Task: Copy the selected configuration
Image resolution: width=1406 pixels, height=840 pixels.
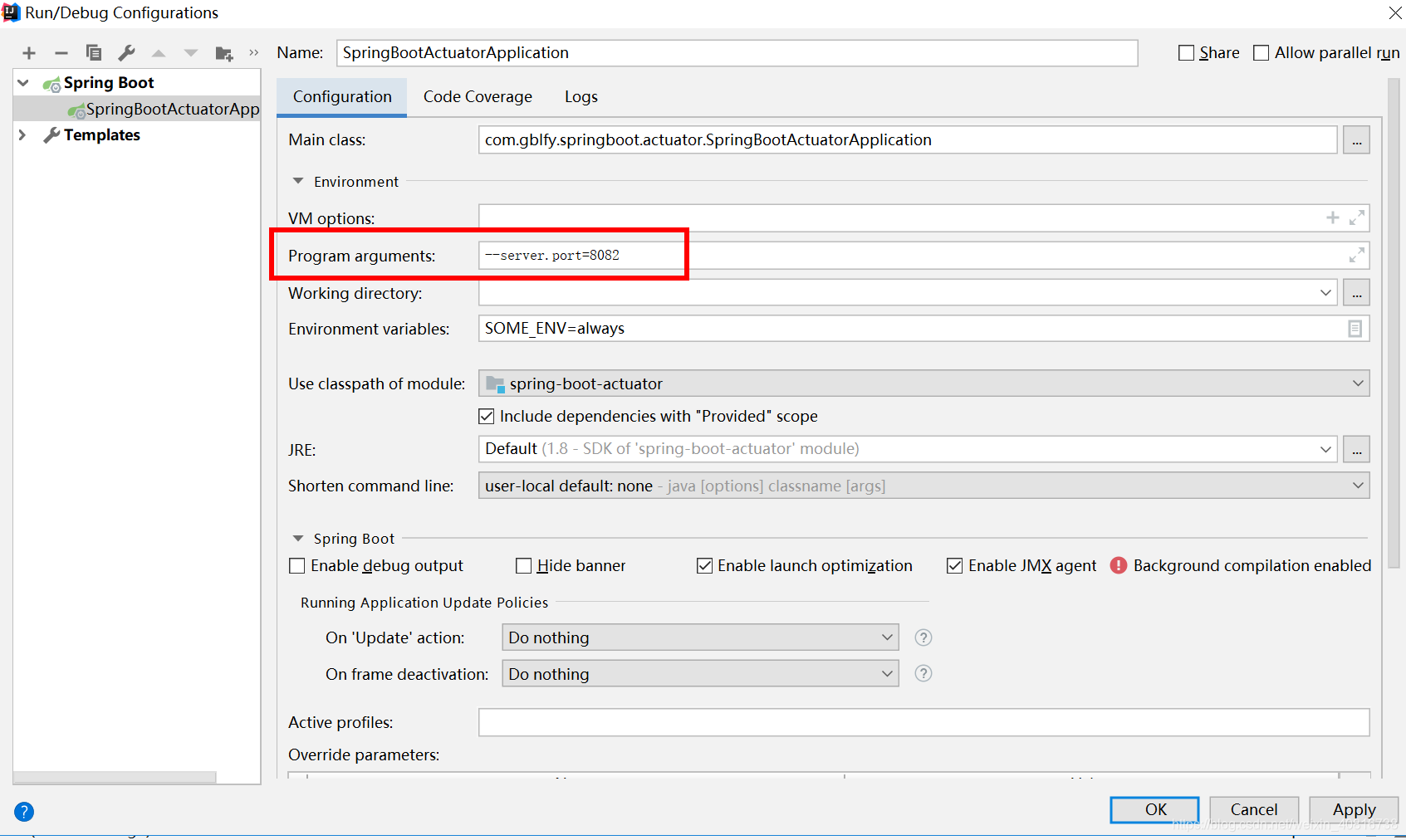Action: coord(94,53)
